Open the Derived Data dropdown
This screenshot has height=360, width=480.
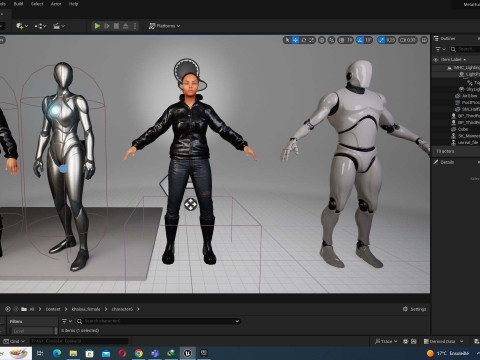tap(443, 341)
